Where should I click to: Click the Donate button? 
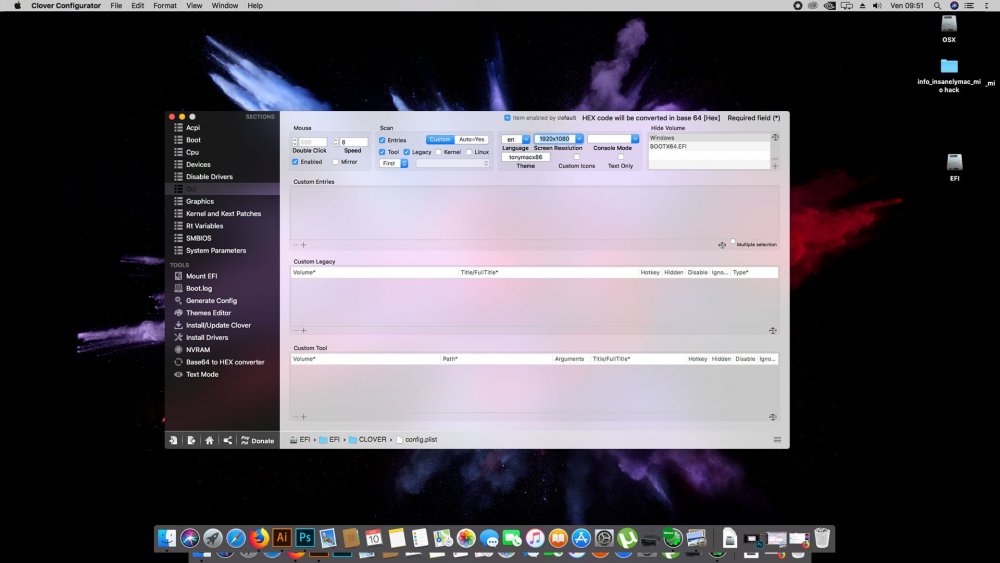click(258, 441)
